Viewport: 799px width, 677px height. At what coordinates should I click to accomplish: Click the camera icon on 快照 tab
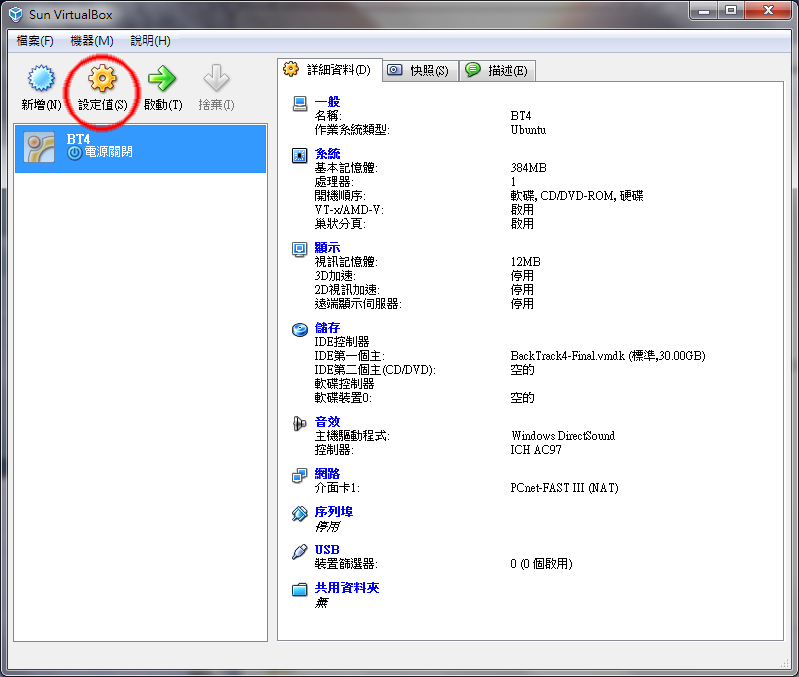[394, 70]
